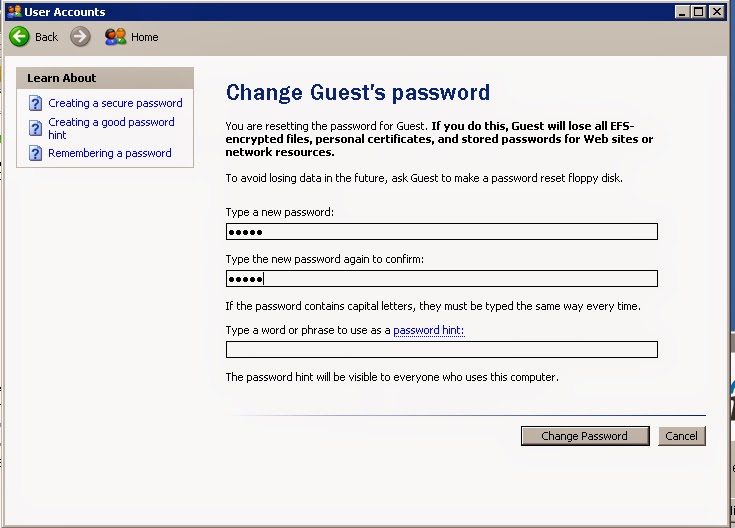Click help icon beside Creating a secure password
Viewport: 735px width, 528px height.
coord(36,103)
